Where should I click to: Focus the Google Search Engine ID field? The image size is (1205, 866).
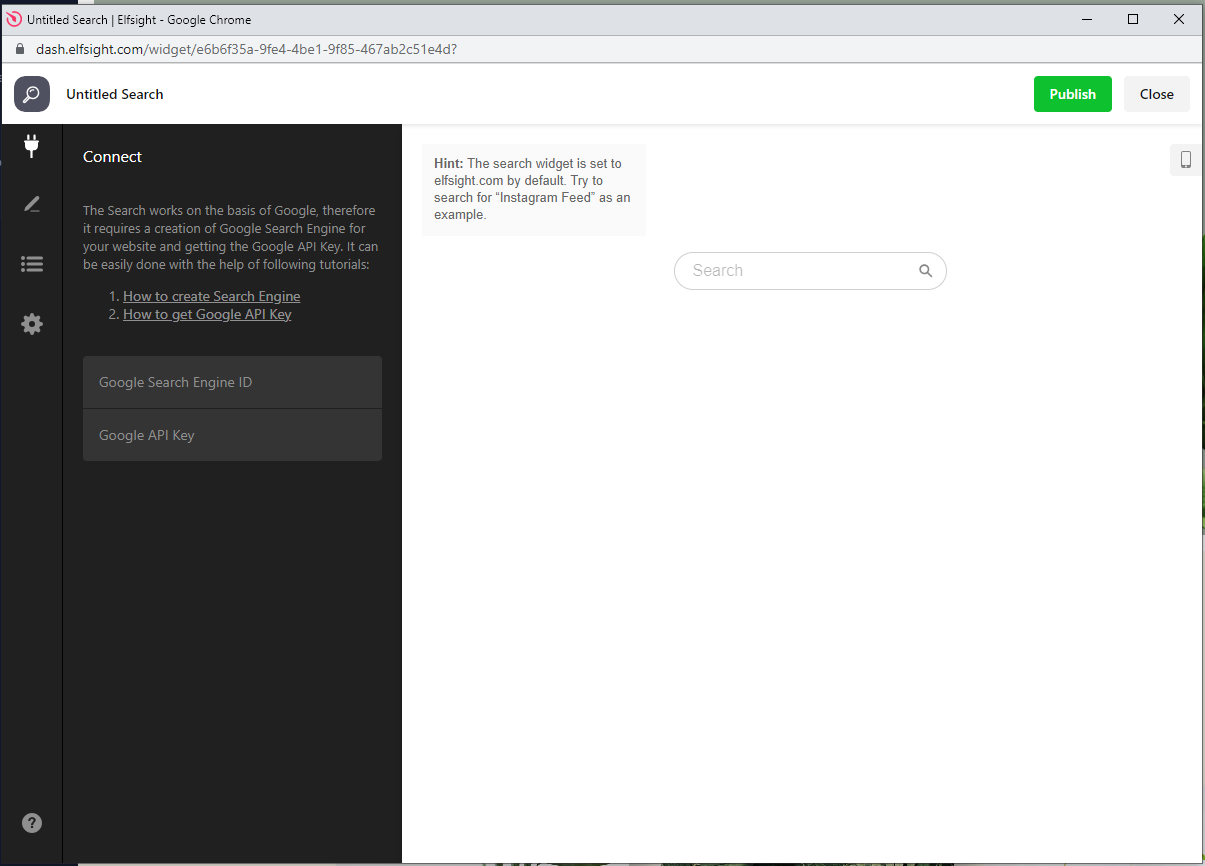[232, 382]
